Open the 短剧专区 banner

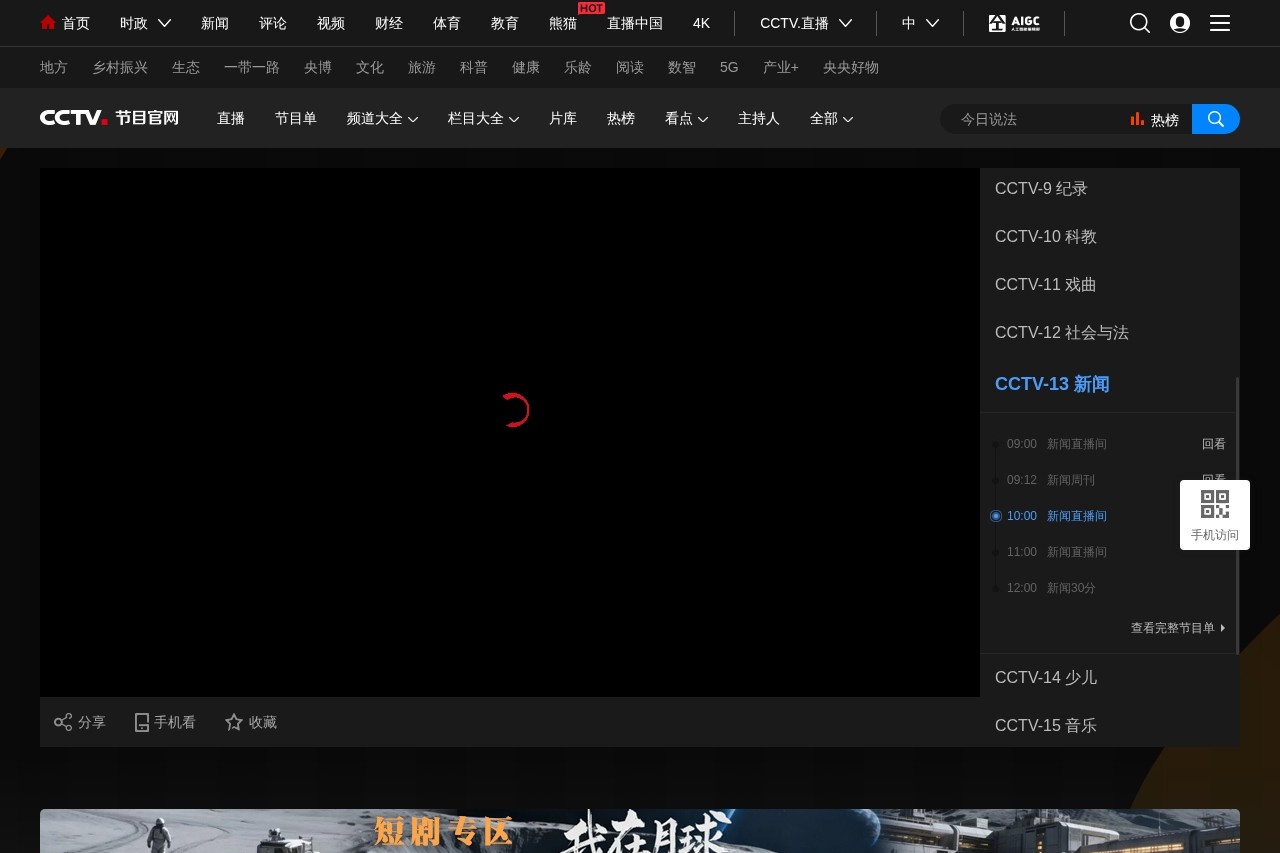640,831
